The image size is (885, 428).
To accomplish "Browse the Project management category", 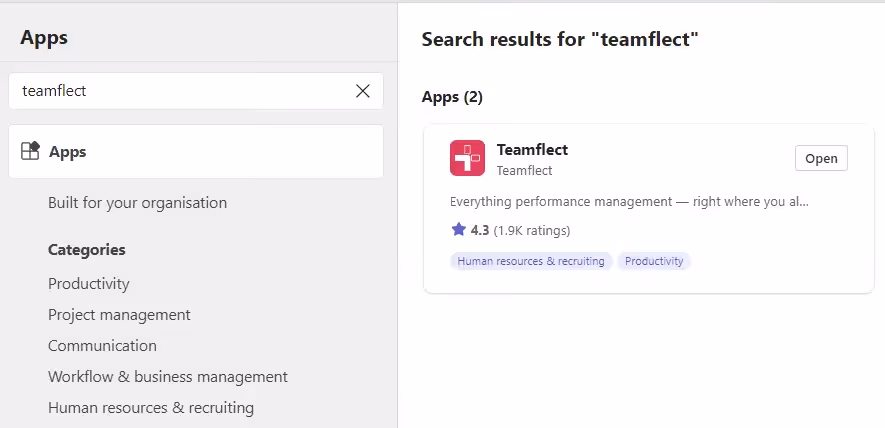I will pos(119,315).
